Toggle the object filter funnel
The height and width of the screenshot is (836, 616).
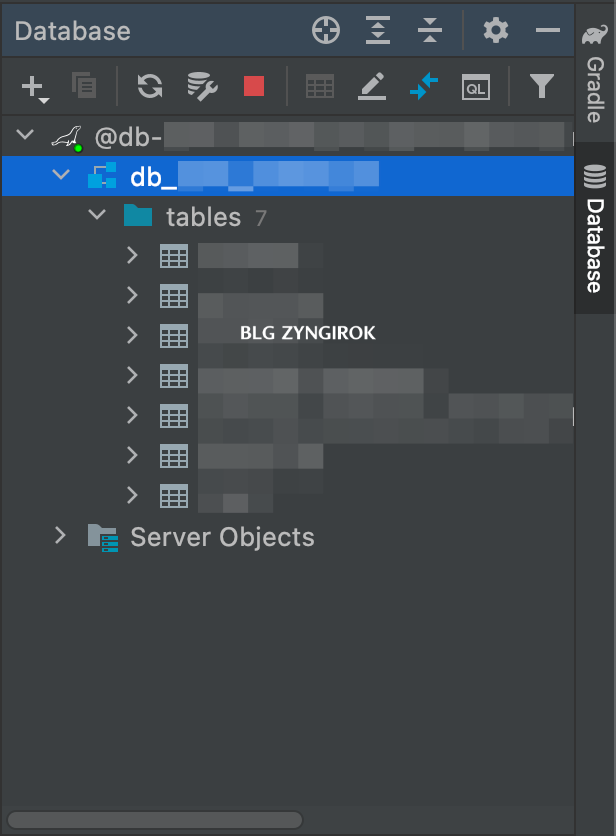[542, 86]
